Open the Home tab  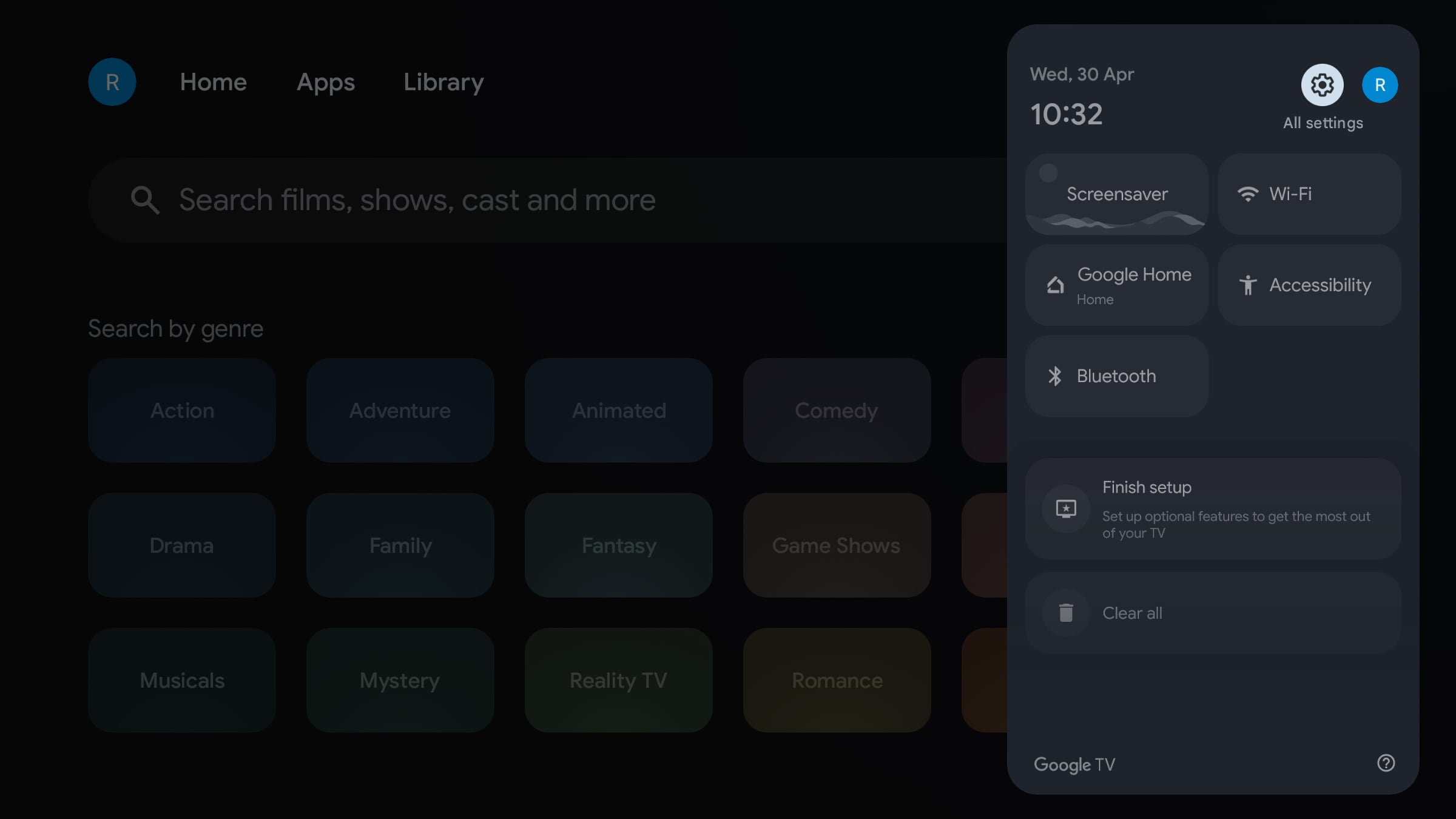pyautogui.click(x=213, y=82)
